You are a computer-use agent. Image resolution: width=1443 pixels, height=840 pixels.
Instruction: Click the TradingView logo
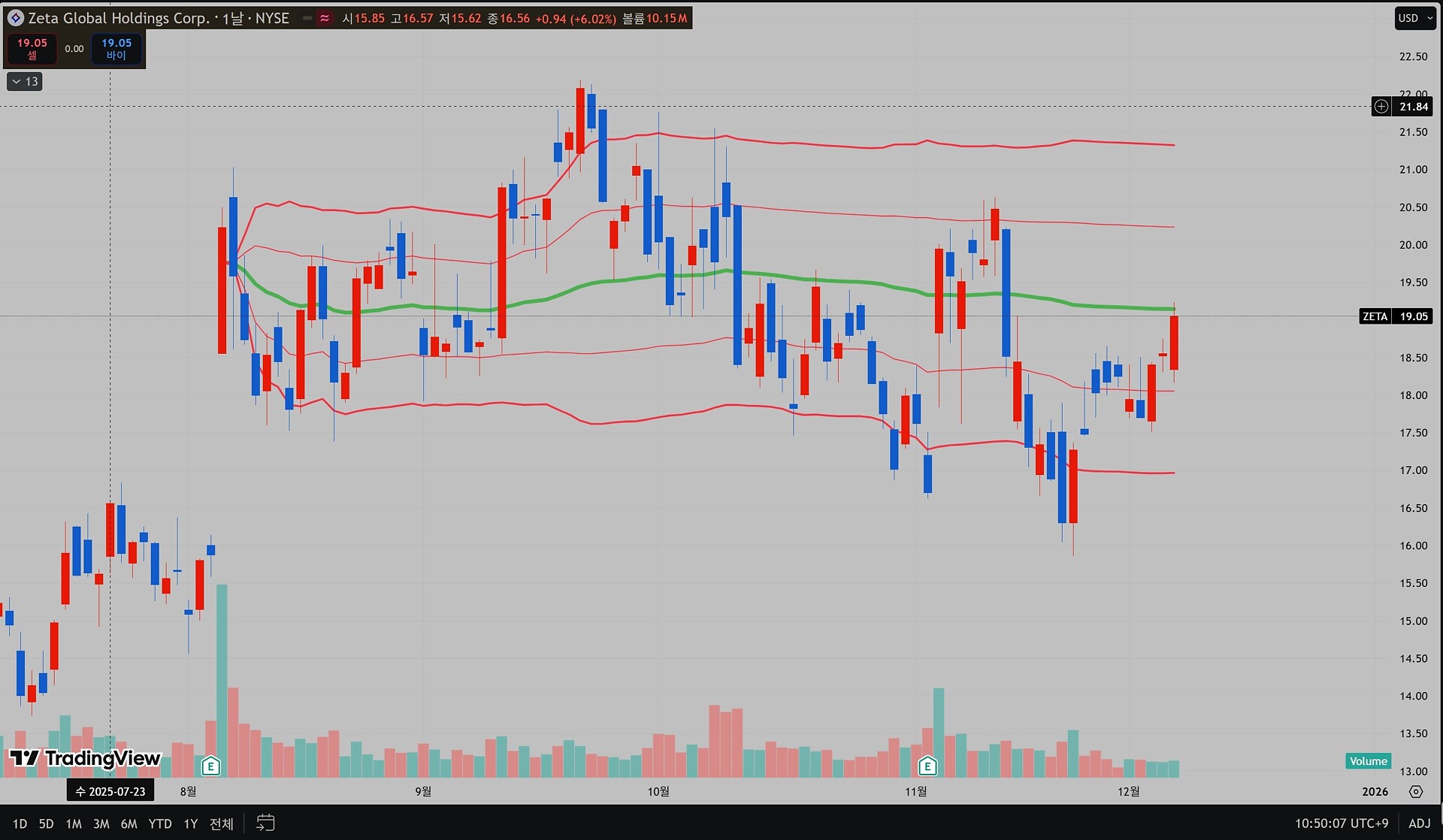pyautogui.click(x=85, y=758)
